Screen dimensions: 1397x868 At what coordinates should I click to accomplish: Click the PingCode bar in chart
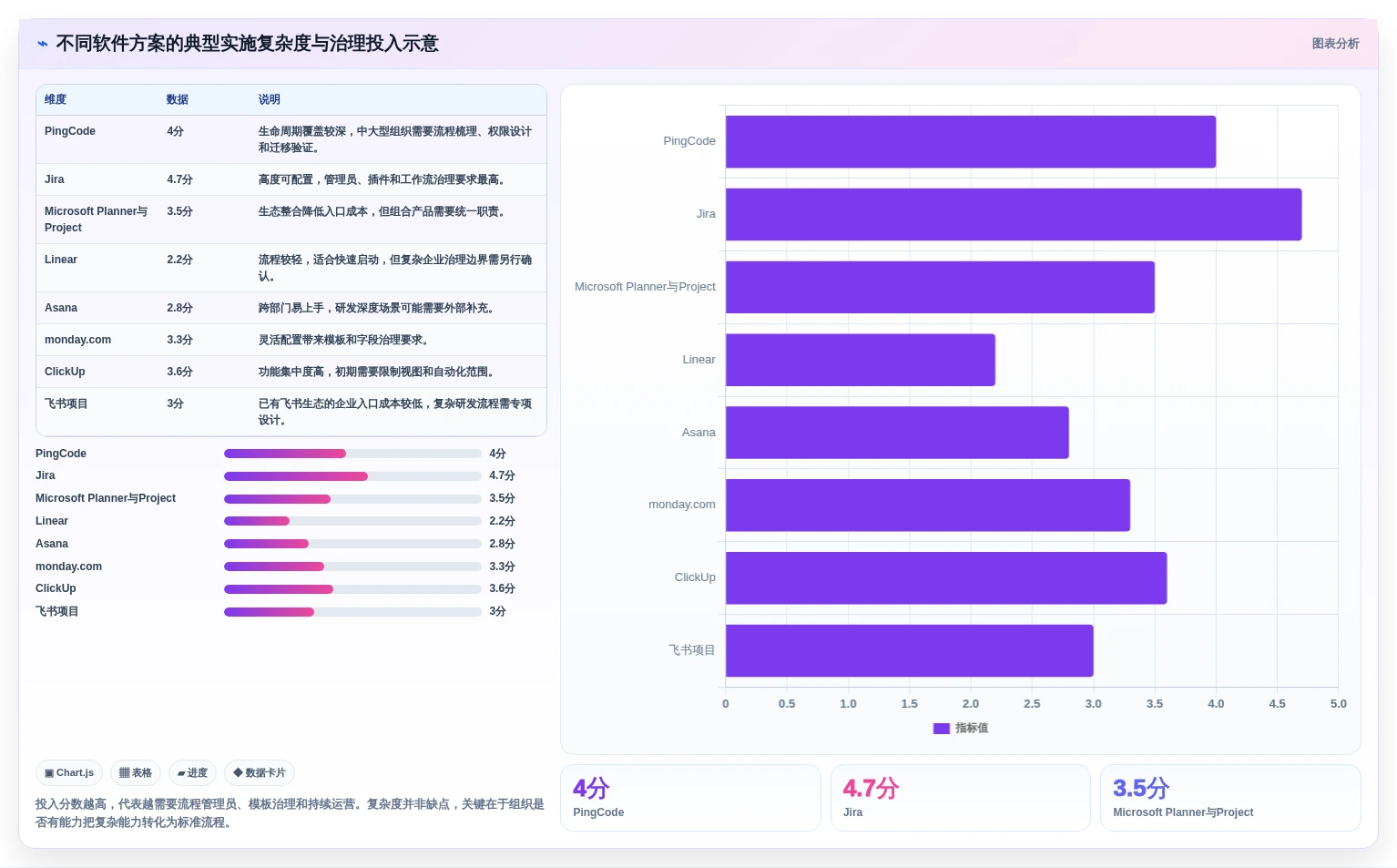click(x=971, y=141)
